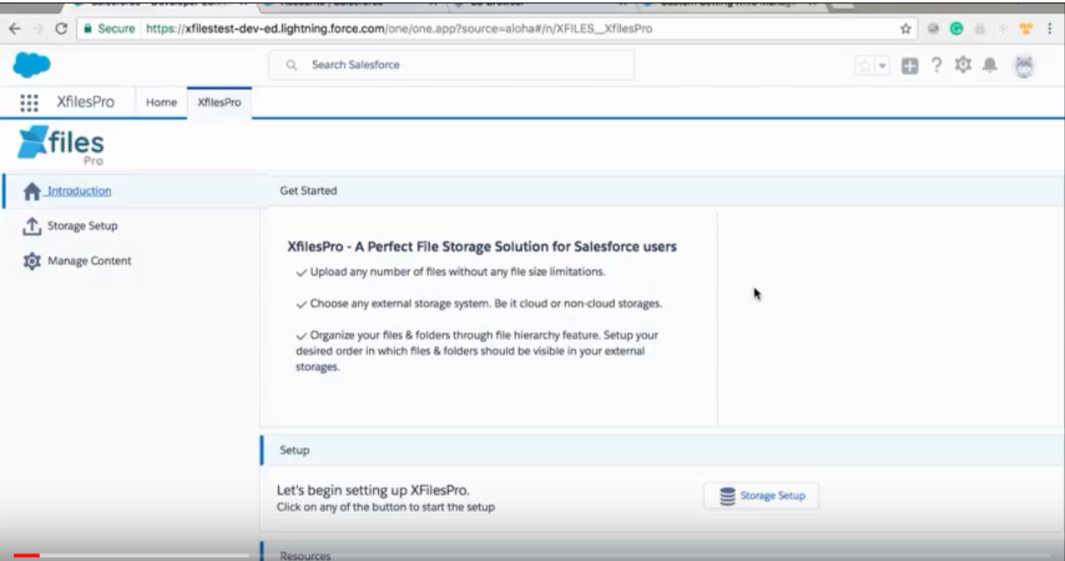This screenshot has height=561, width=1065.
Task: Open the favorites list dropdown arrow
Action: pyautogui.click(x=882, y=66)
